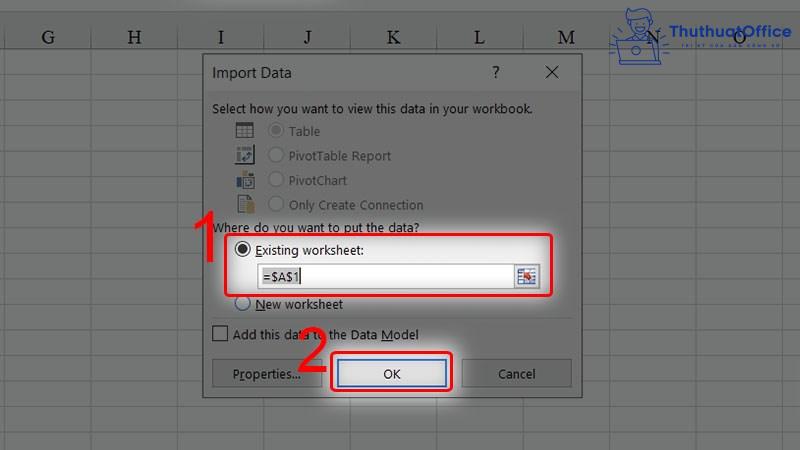Choose the Existing worksheet radio button
Viewport: 800px width, 450px height.
(242, 249)
